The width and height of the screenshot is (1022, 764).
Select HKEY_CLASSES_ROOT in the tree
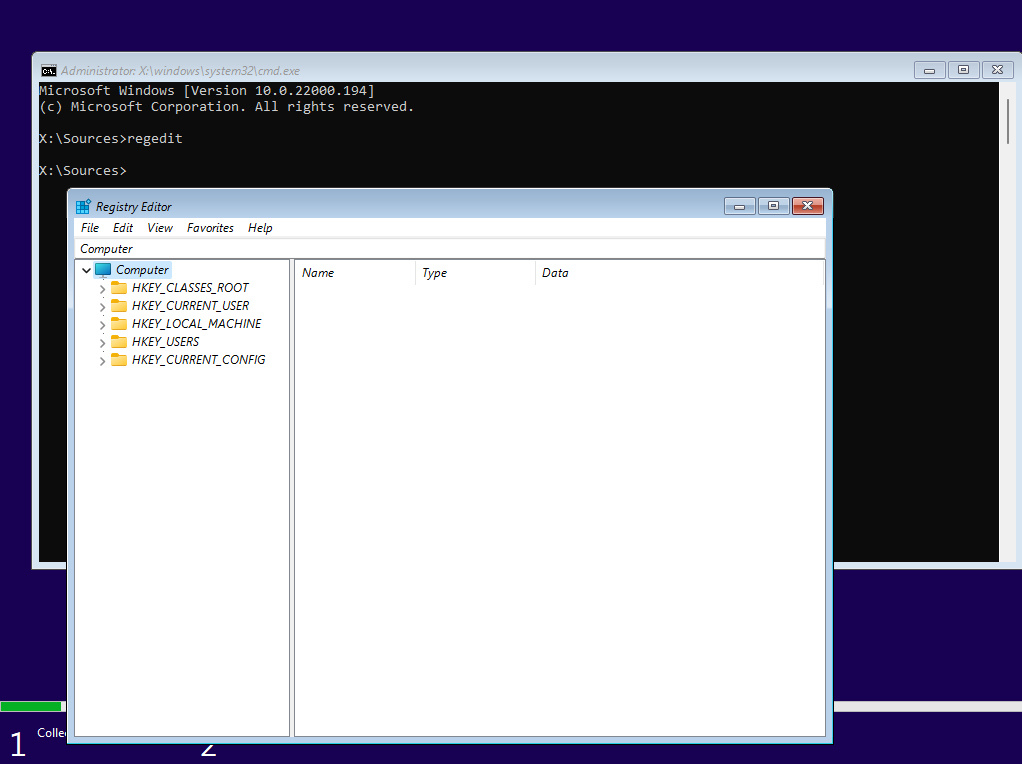click(x=190, y=287)
